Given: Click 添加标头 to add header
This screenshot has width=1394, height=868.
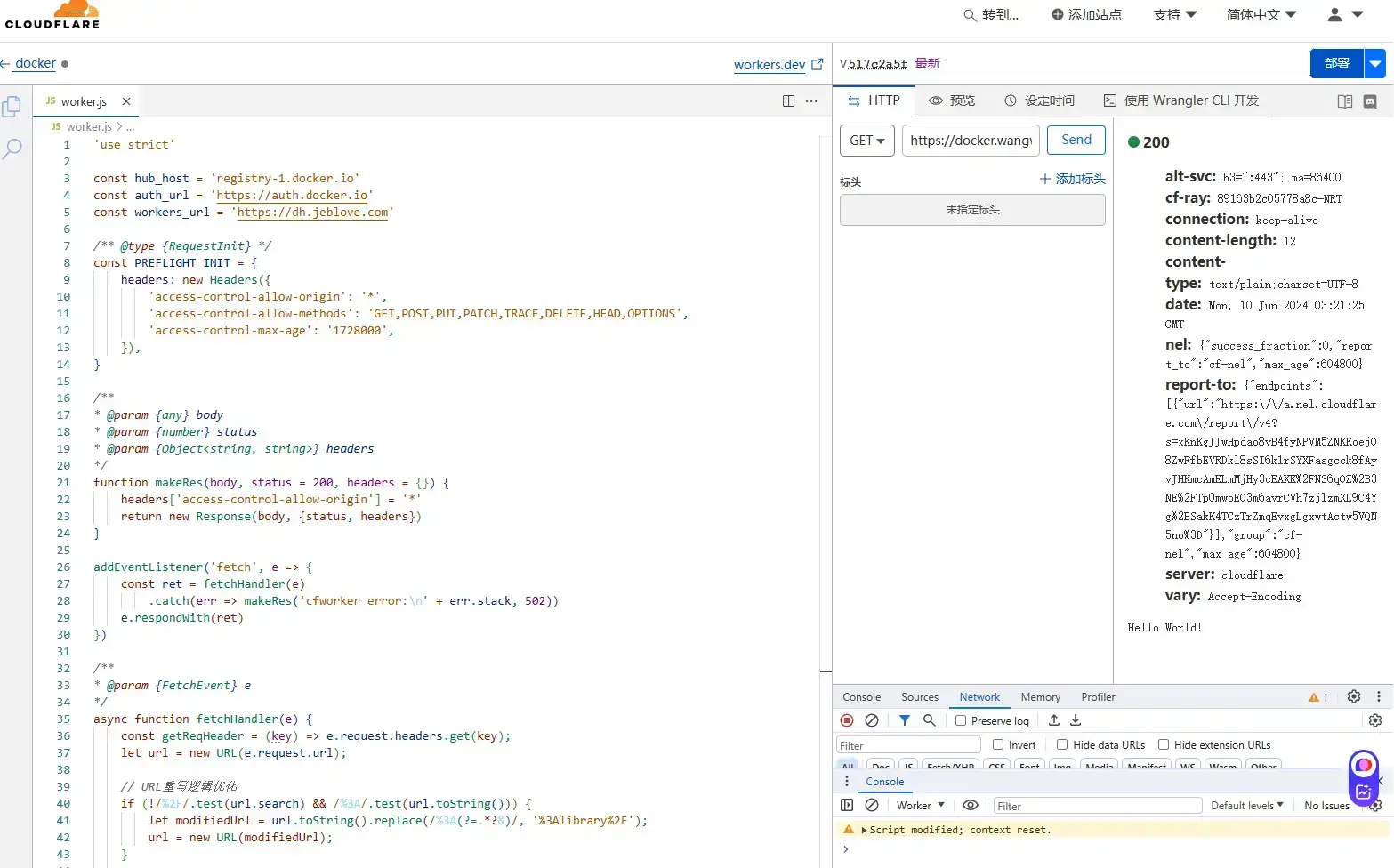Looking at the screenshot, I should point(1072,179).
